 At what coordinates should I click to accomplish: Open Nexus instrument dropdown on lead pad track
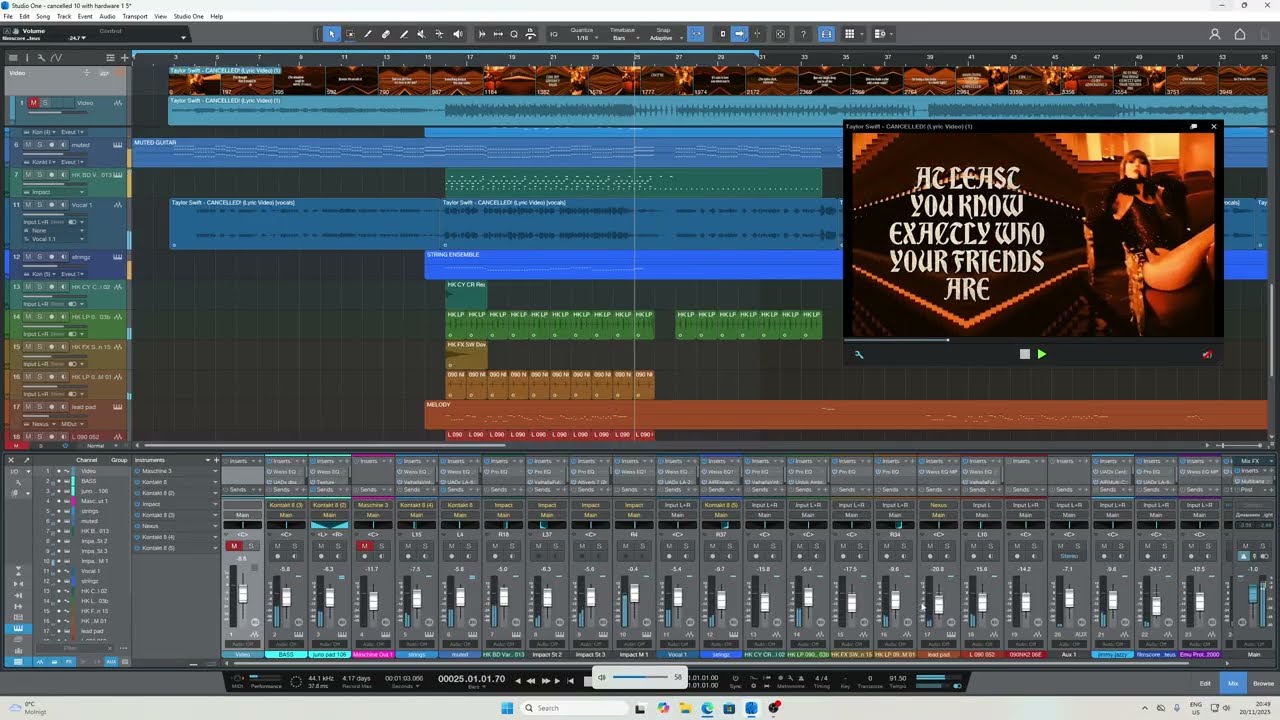pos(41,424)
